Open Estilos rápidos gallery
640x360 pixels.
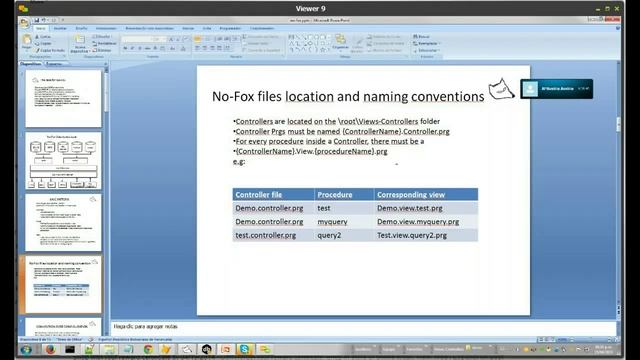[357, 44]
